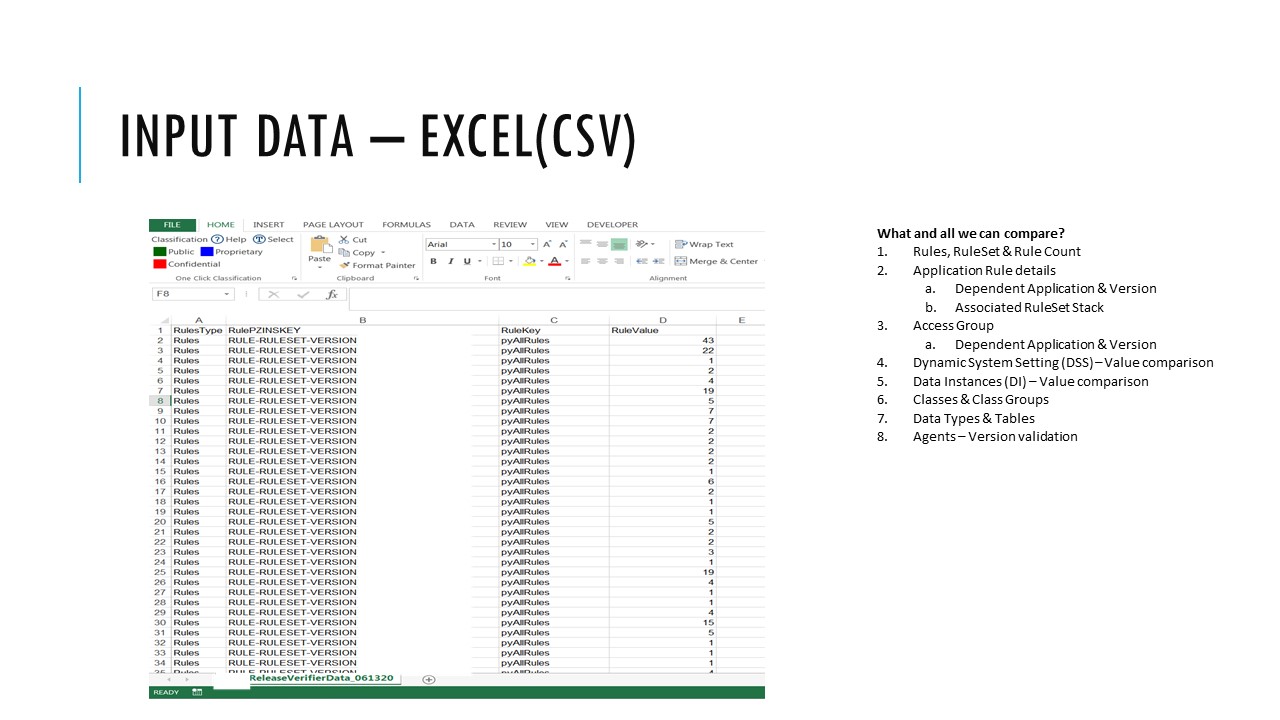The image size is (1280, 720).
Task: Toggle Wrap Text
Action: (704, 244)
